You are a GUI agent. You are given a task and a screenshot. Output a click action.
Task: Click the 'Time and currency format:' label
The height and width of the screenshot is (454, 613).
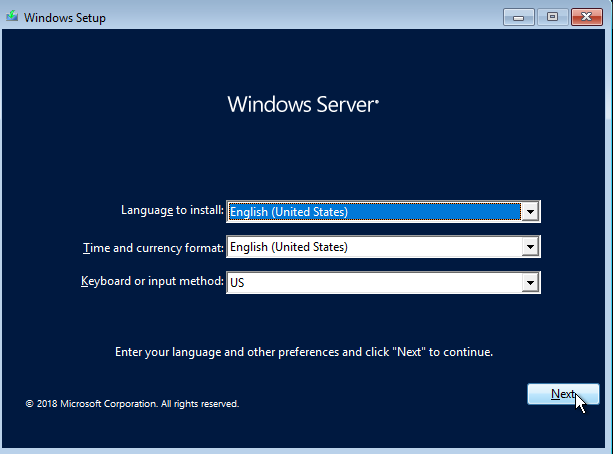153,248
